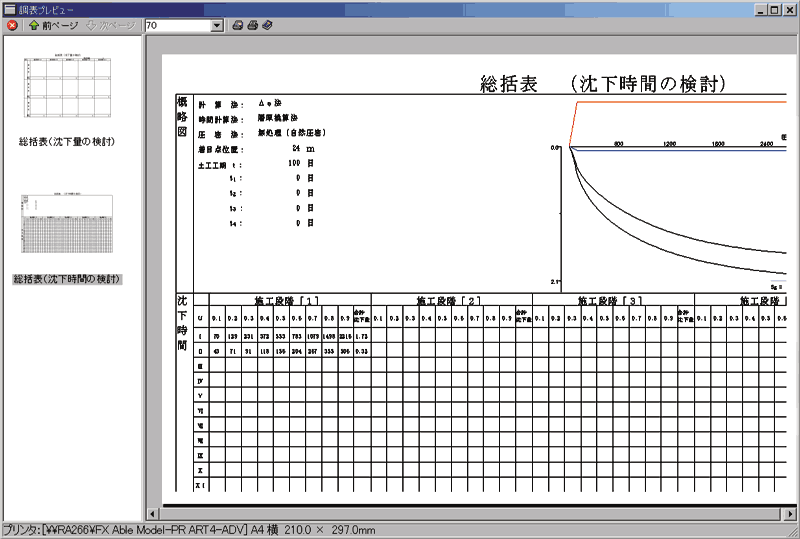Maximize the 調表プレビュー window
This screenshot has height=539, width=800.
774,10
